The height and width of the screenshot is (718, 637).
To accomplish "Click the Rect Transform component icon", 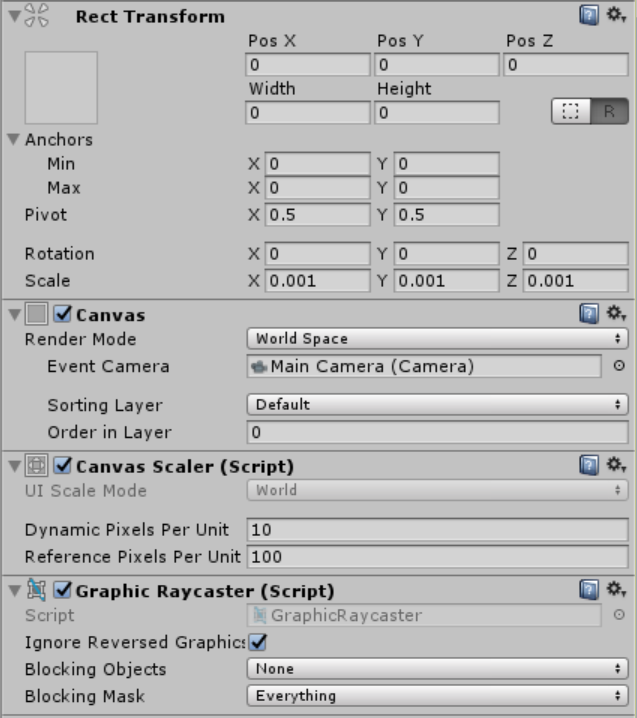I will point(36,16).
